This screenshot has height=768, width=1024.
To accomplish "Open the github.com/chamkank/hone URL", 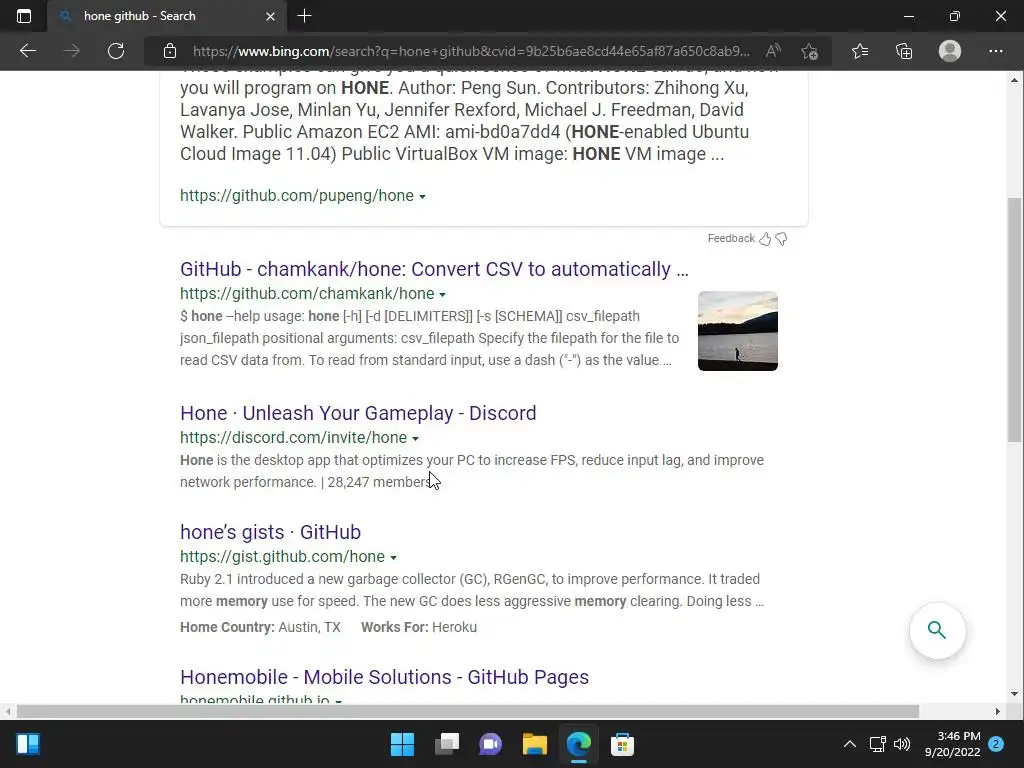I will 307,293.
